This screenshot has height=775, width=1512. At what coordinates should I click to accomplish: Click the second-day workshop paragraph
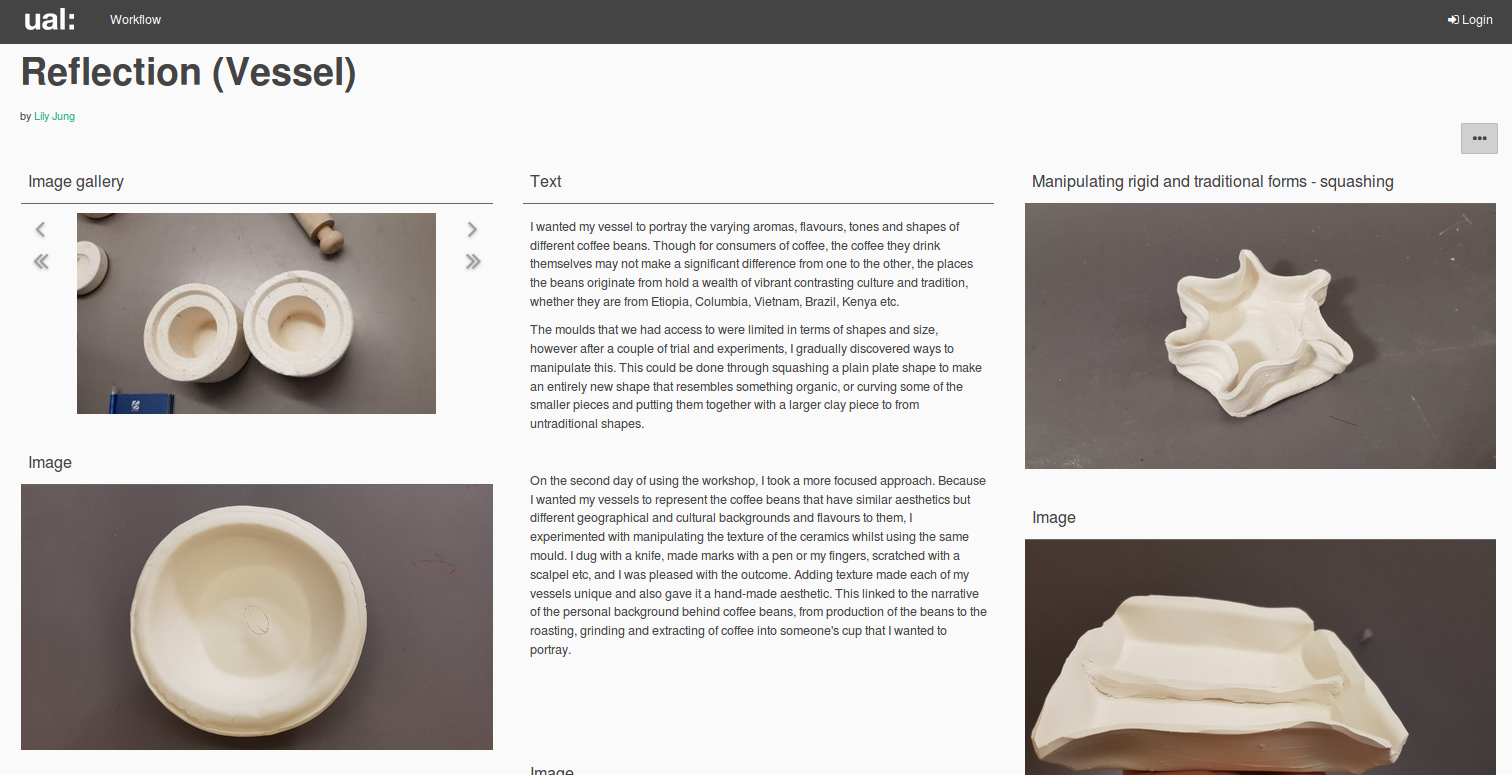[758, 565]
